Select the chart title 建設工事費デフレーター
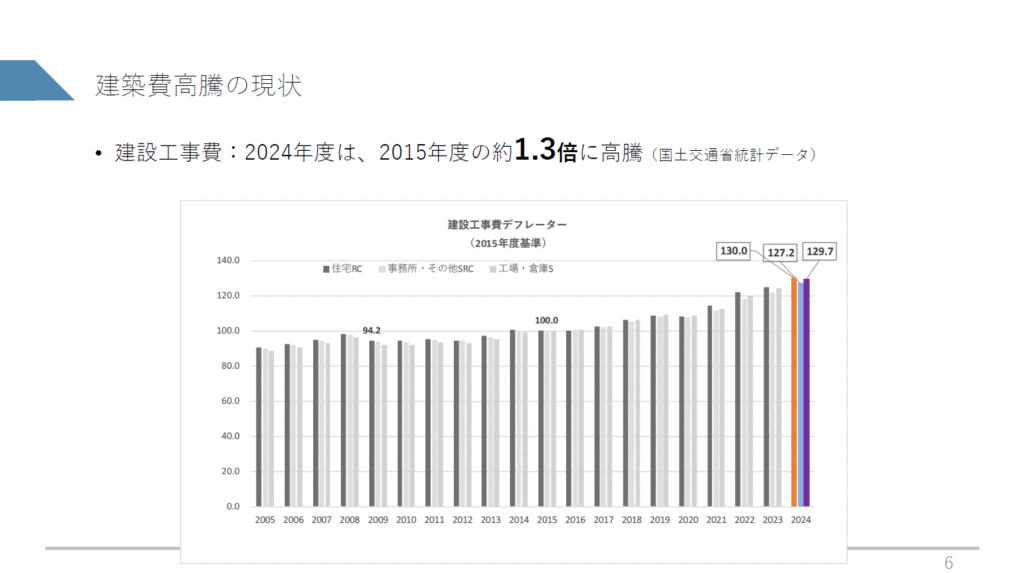Viewport: 1024px width, 573px height. [x=507, y=224]
